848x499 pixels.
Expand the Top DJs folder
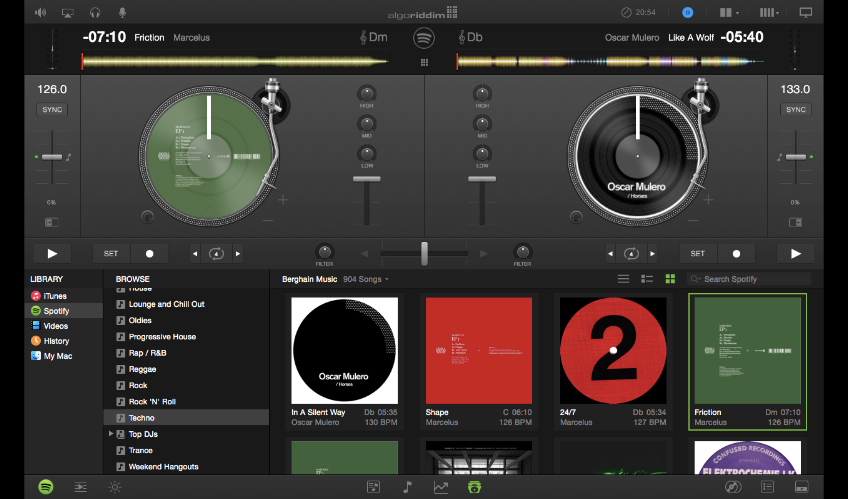coord(111,434)
